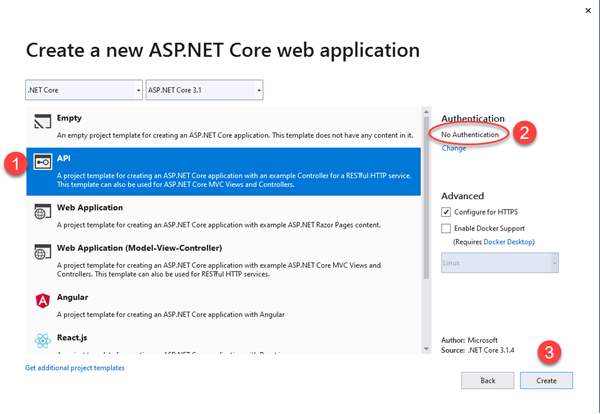Click the Change authentication link
Viewport: 600px width, 414px height.
[454, 148]
